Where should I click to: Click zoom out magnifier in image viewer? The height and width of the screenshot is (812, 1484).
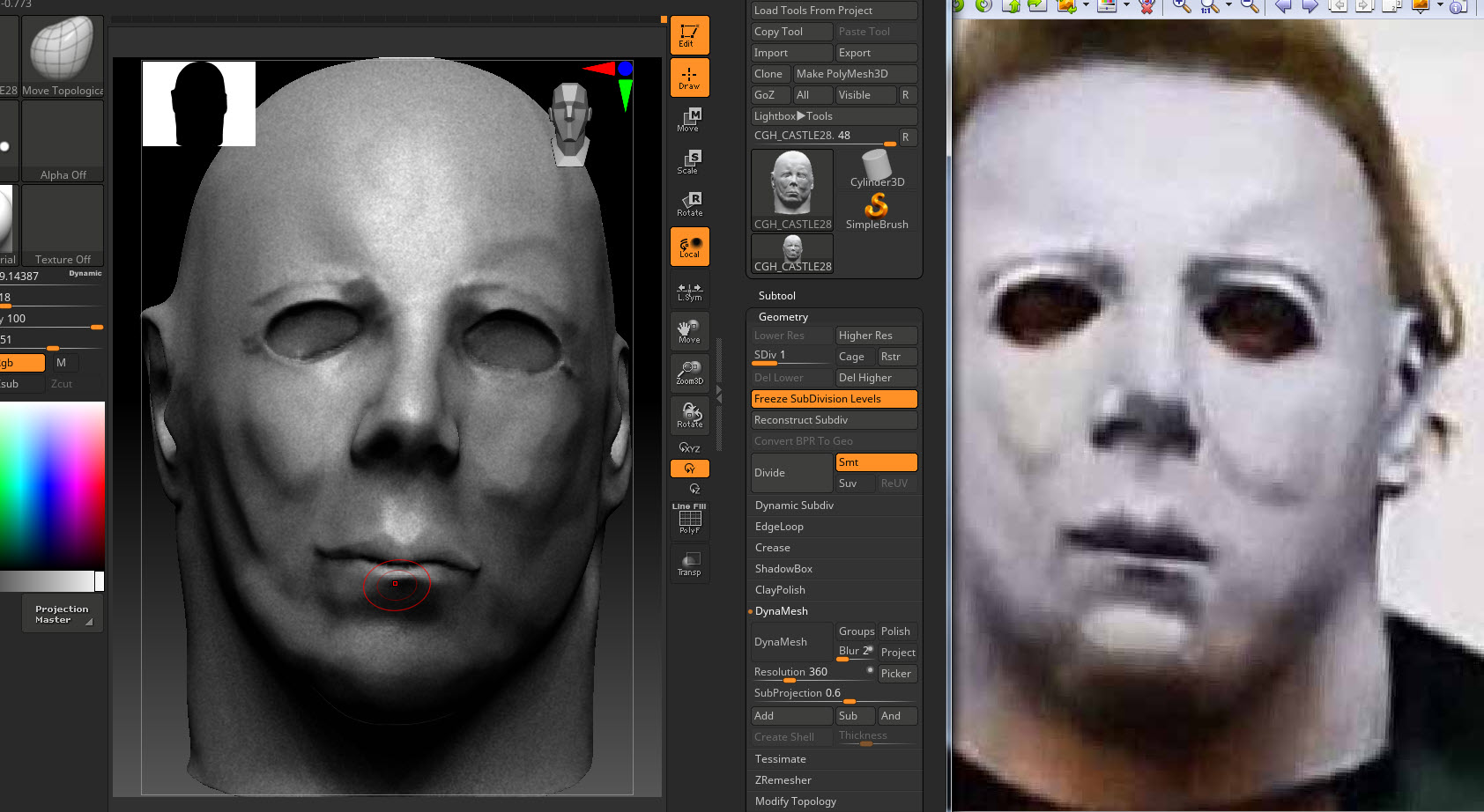click(1249, 6)
